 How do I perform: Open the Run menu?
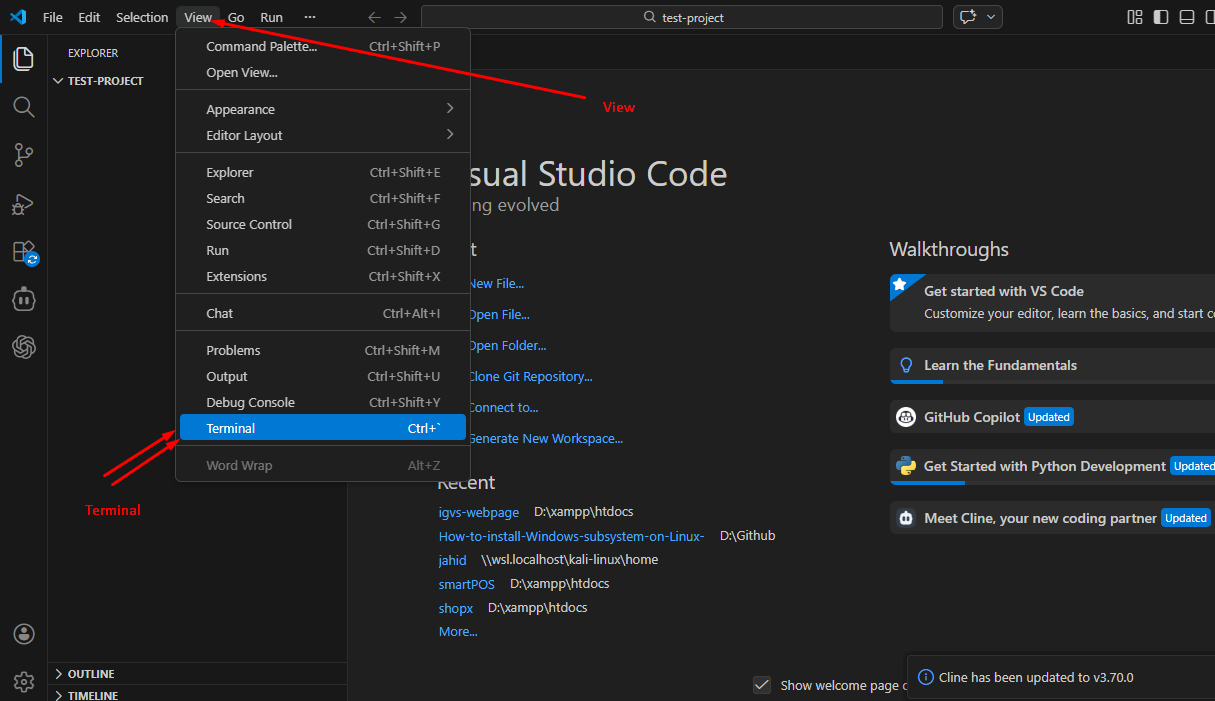tap(271, 17)
